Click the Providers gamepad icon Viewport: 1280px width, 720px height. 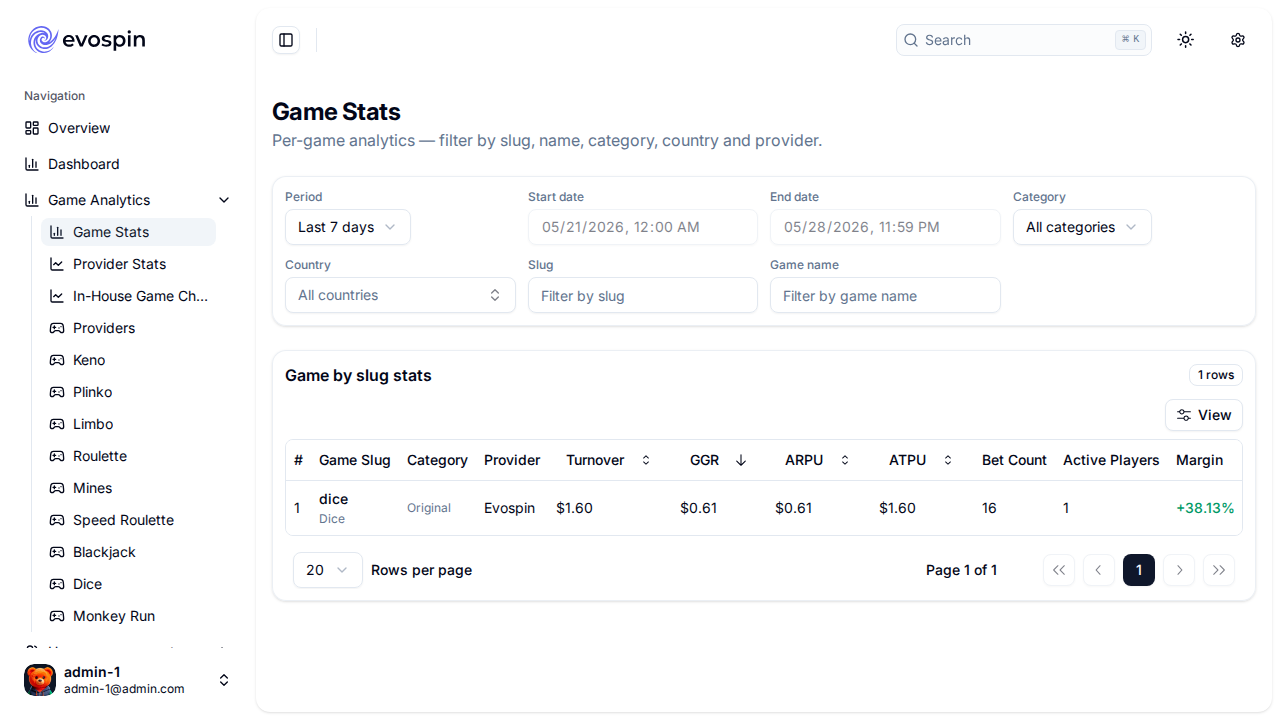[x=57, y=328]
